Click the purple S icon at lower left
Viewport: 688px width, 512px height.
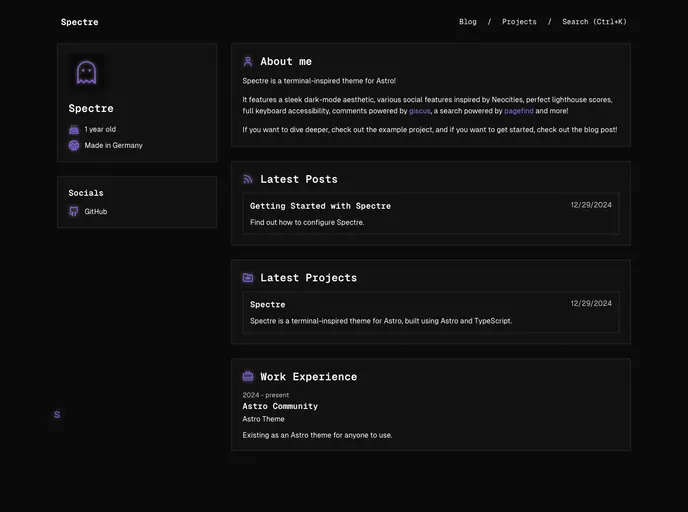[57, 415]
